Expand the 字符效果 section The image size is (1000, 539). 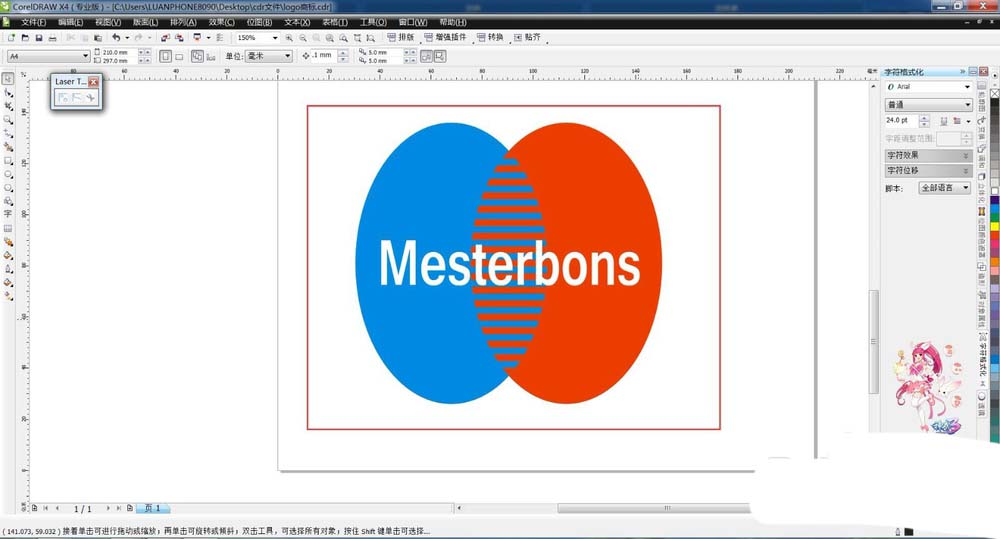point(928,155)
